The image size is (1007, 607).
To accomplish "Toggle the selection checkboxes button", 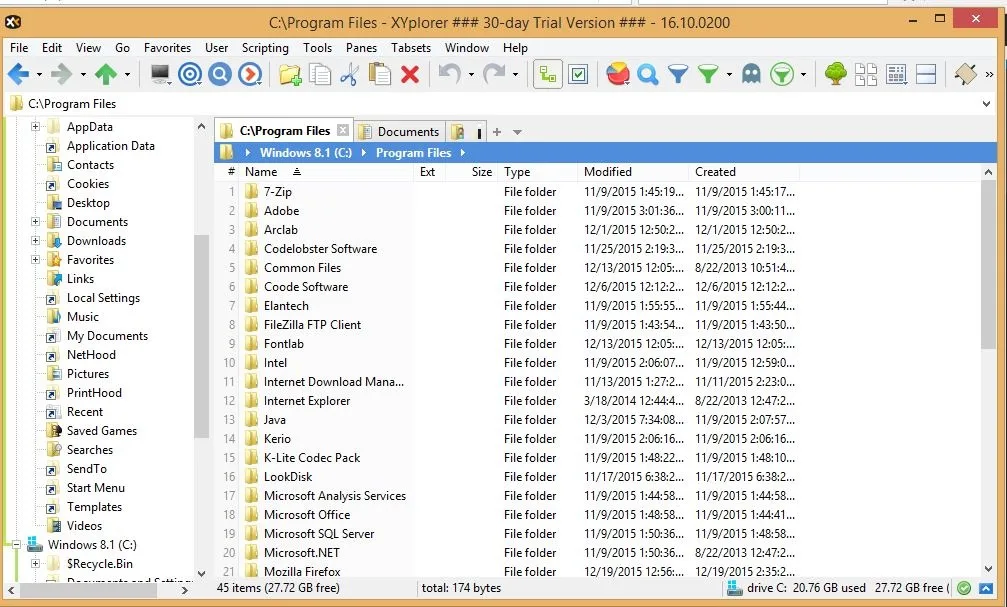I will coord(578,75).
